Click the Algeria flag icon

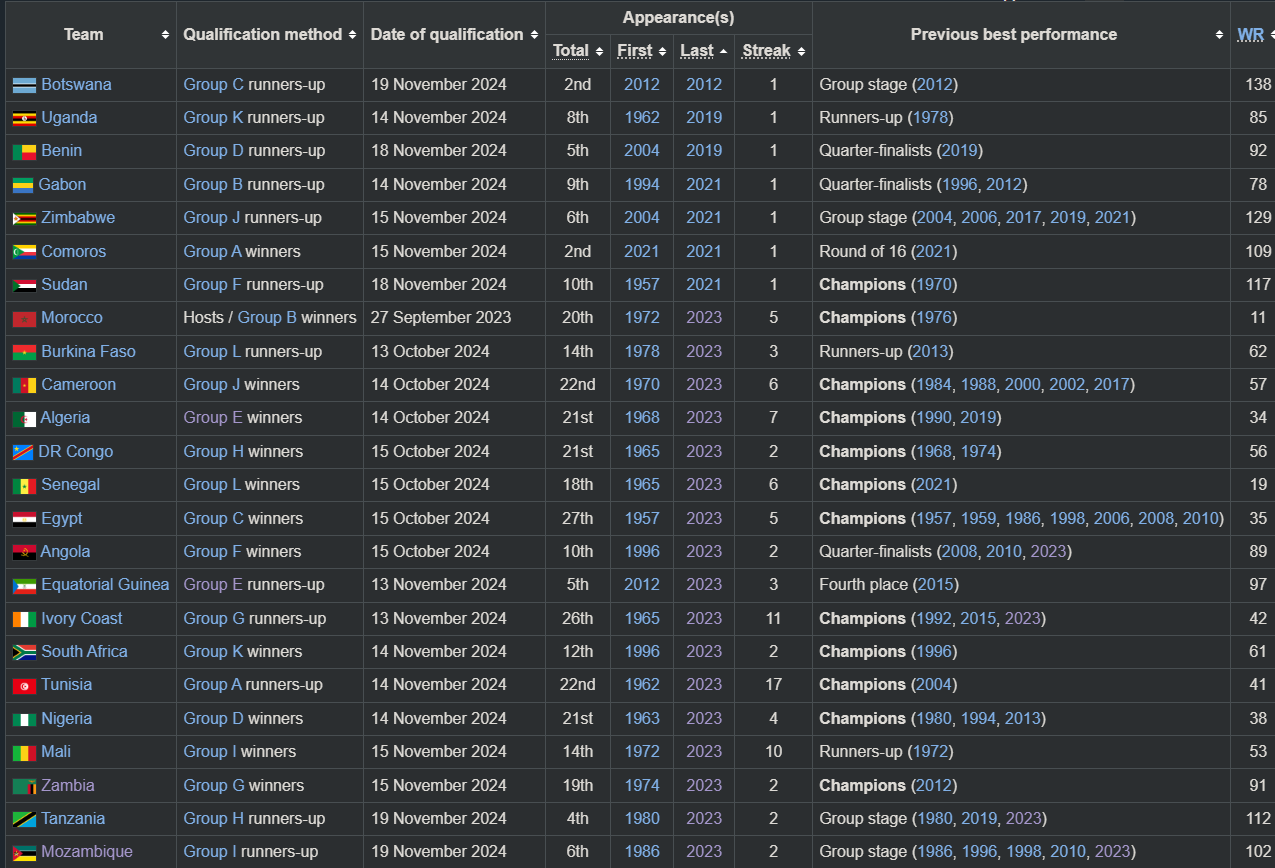pos(24,419)
